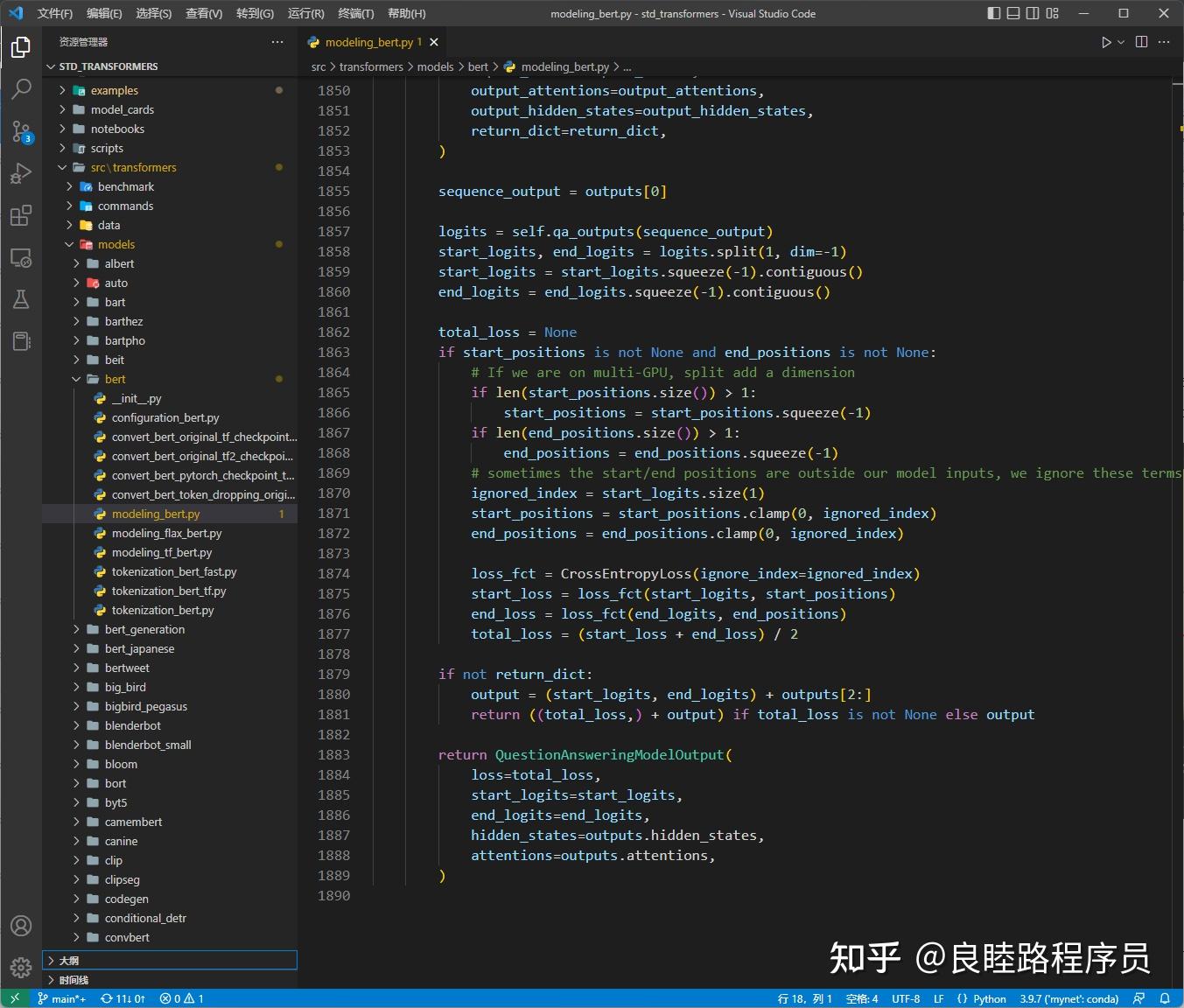Open the Remote Explorer view

[x=21, y=257]
